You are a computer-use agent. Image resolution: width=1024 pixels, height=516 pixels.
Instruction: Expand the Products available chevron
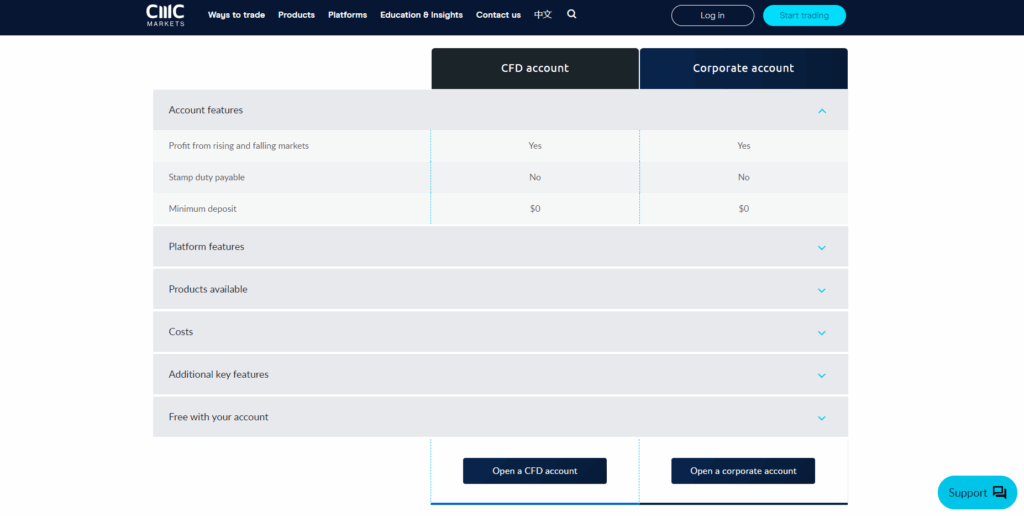[x=822, y=290]
